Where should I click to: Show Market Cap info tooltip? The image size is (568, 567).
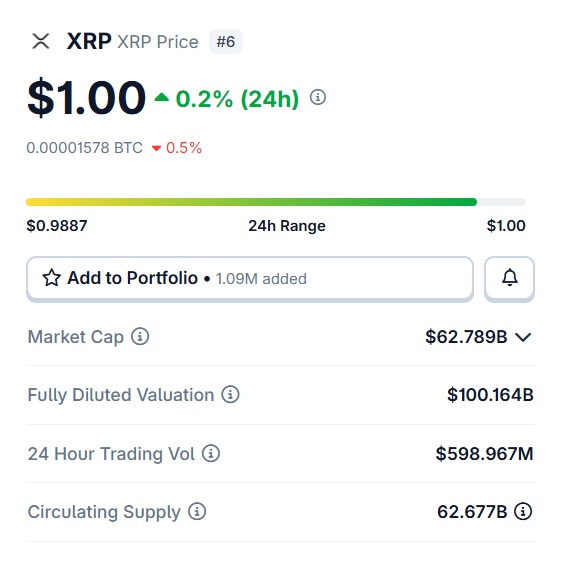[x=140, y=336]
